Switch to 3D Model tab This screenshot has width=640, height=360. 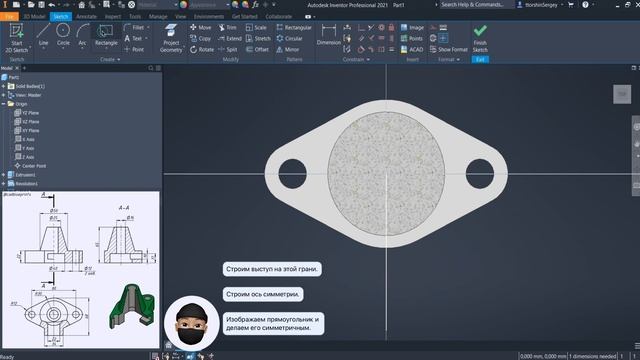(34, 17)
